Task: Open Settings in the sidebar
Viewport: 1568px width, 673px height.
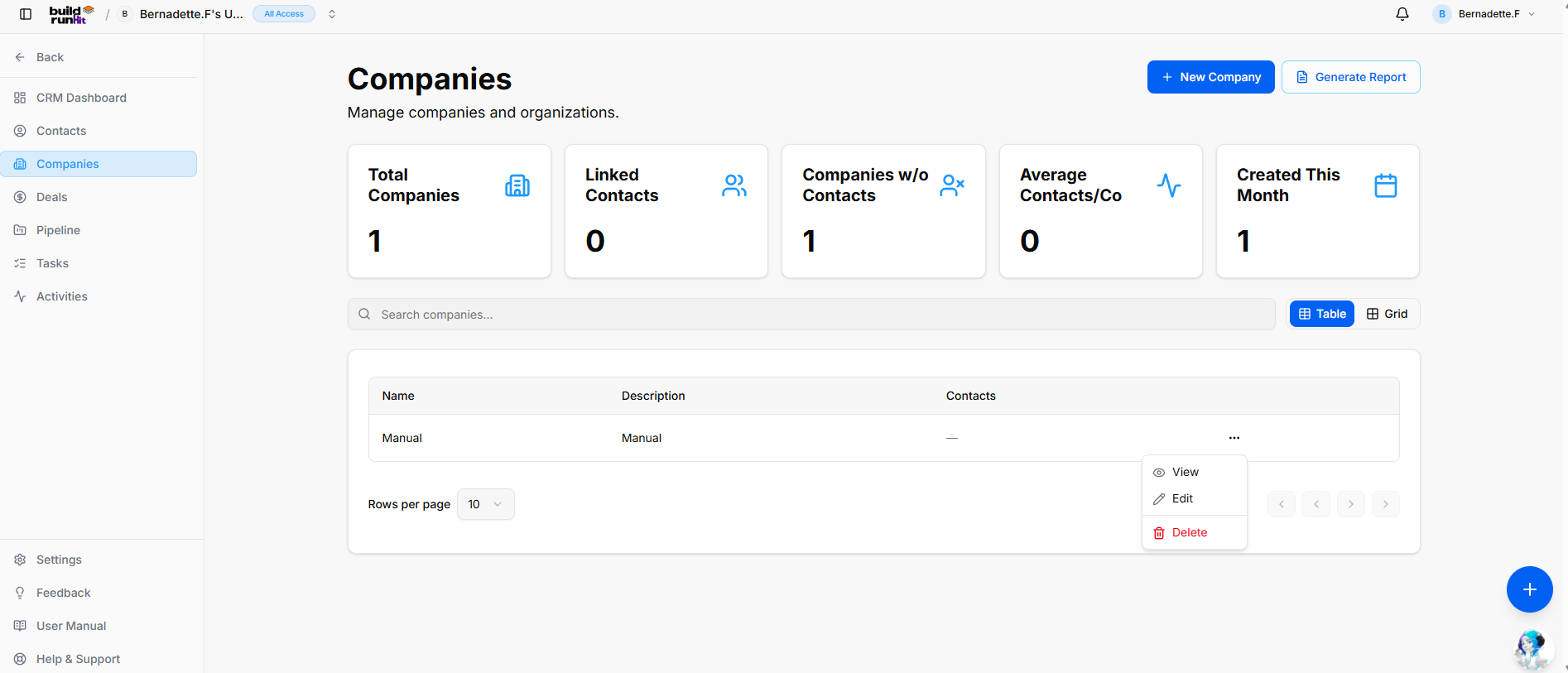Action: (x=99, y=560)
